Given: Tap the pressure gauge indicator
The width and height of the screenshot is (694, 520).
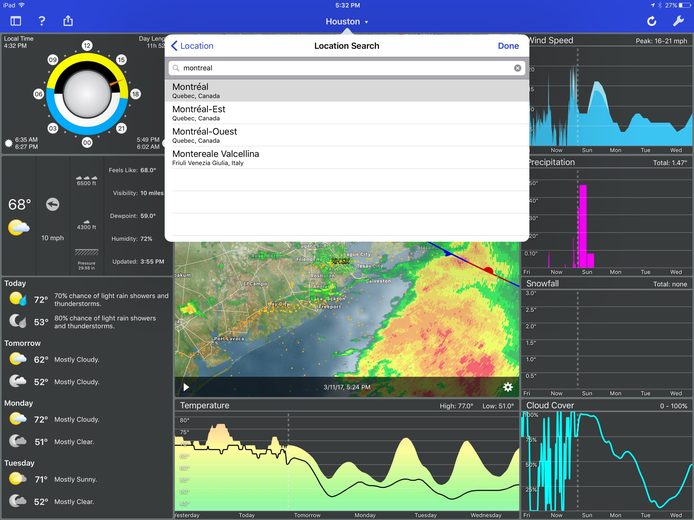Looking at the screenshot, I should (86, 252).
